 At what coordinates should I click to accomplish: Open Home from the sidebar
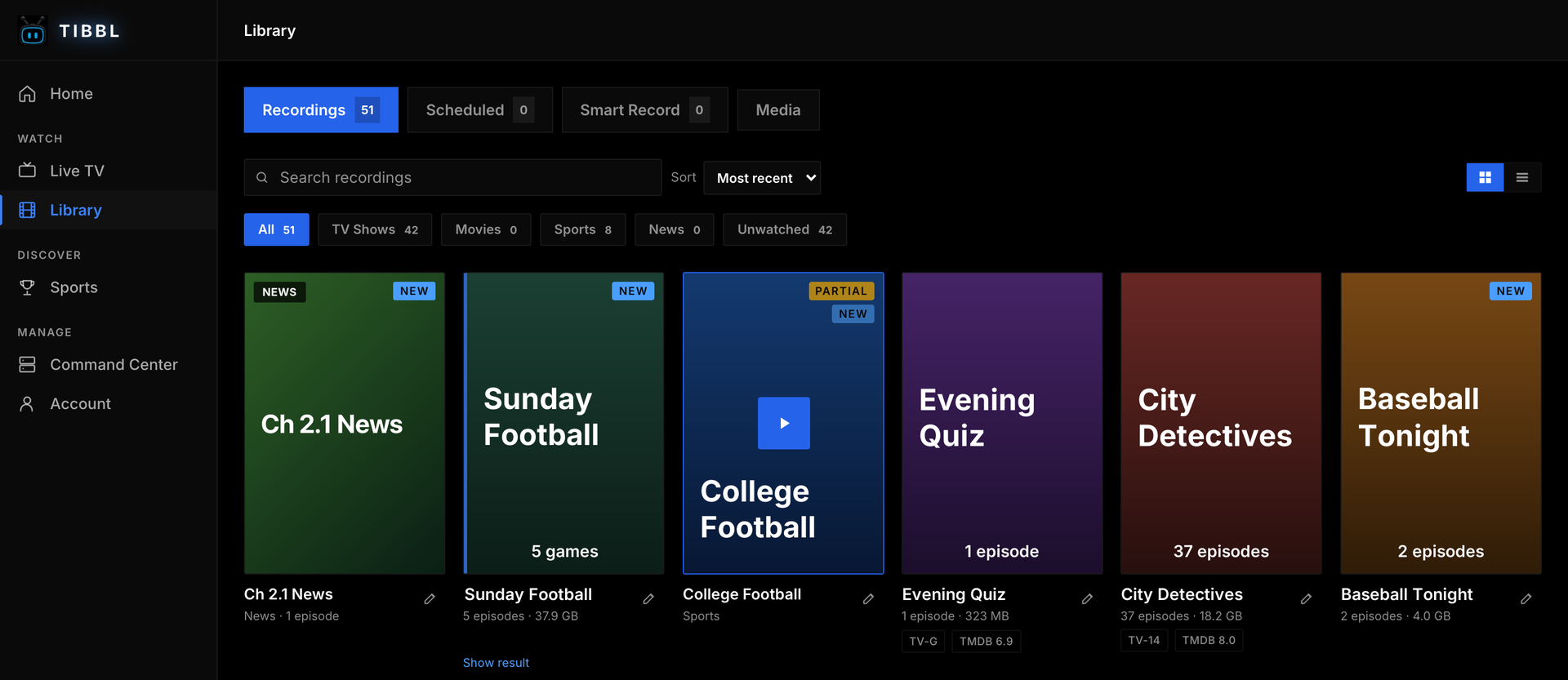[109, 94]
